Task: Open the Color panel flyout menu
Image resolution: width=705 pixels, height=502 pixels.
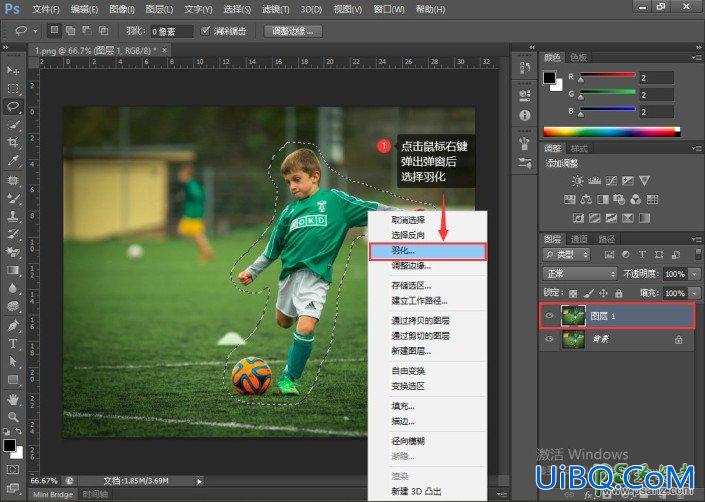Action: coord(697,58)
